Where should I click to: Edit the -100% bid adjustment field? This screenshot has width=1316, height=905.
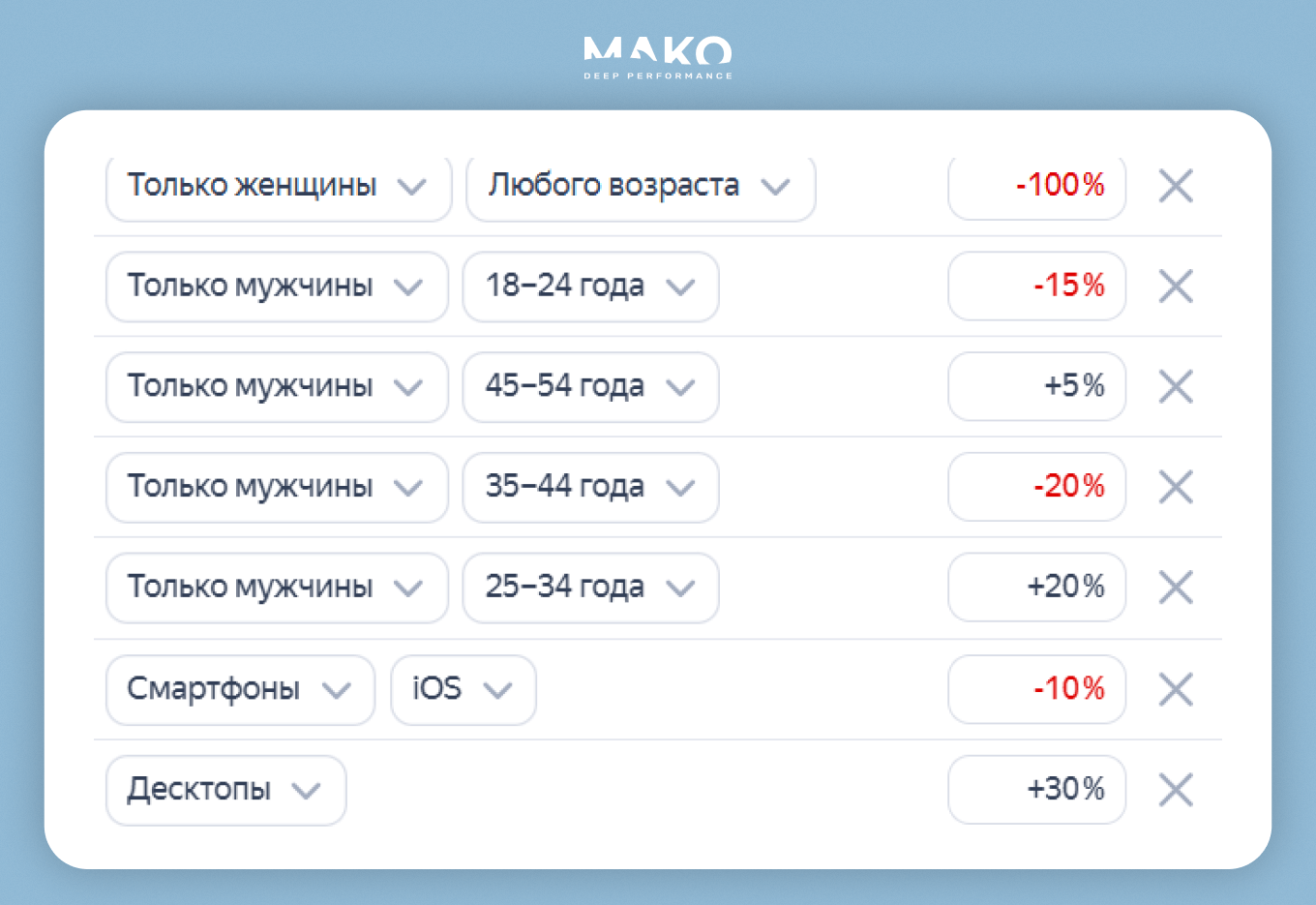tap(1036, 185)
